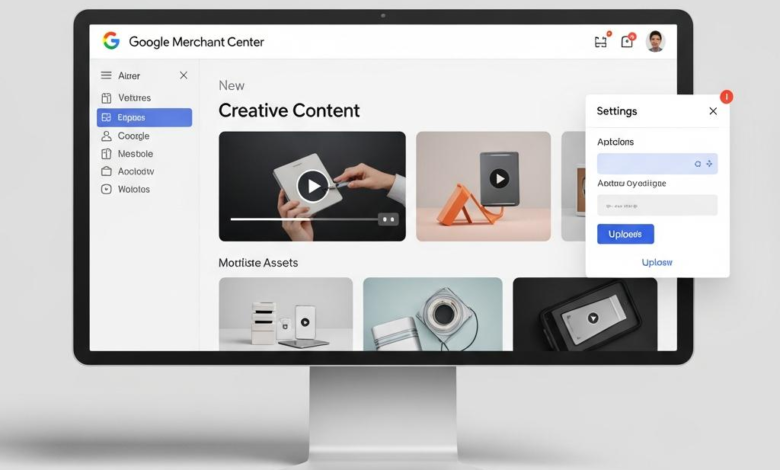Click the red alert badge on Settings panel

(x=726, y=96)
